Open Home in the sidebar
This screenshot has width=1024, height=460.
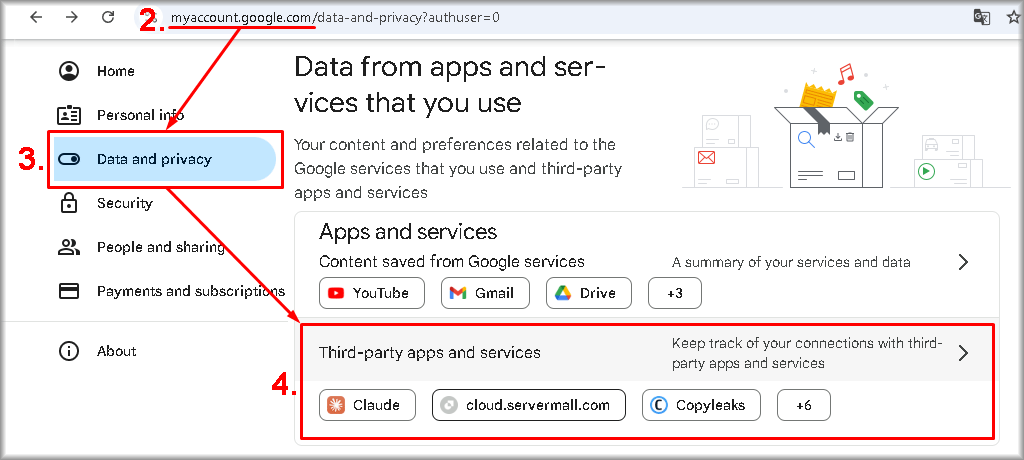115,71
